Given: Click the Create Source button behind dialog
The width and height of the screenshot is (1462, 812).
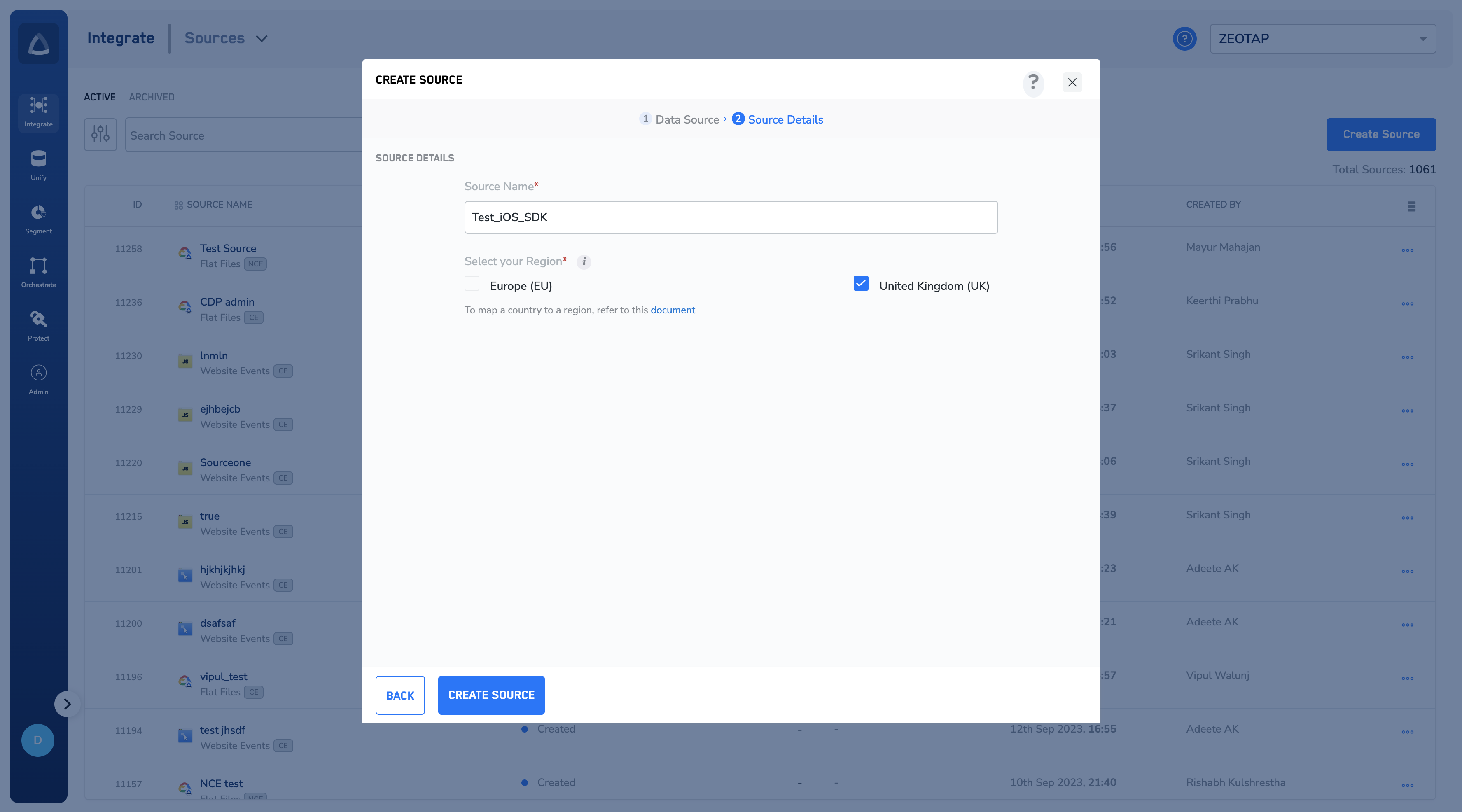Looking at the screenshot, I should (x=1381, y=135).
